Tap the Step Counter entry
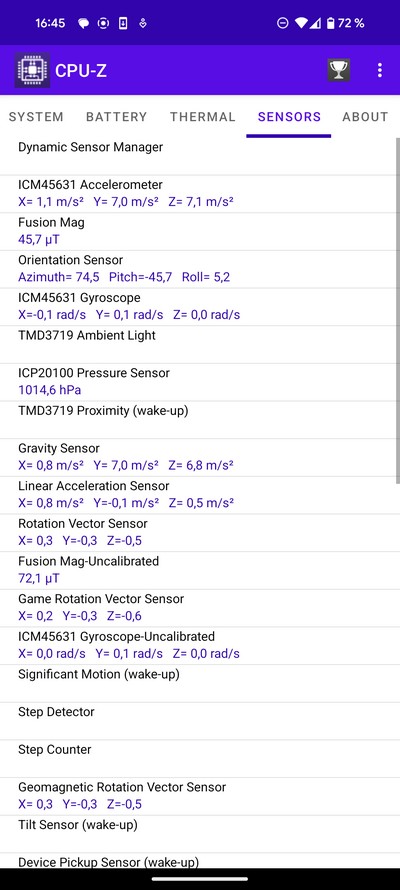This screenshot has width=400, height=890. tap(197, 759)
